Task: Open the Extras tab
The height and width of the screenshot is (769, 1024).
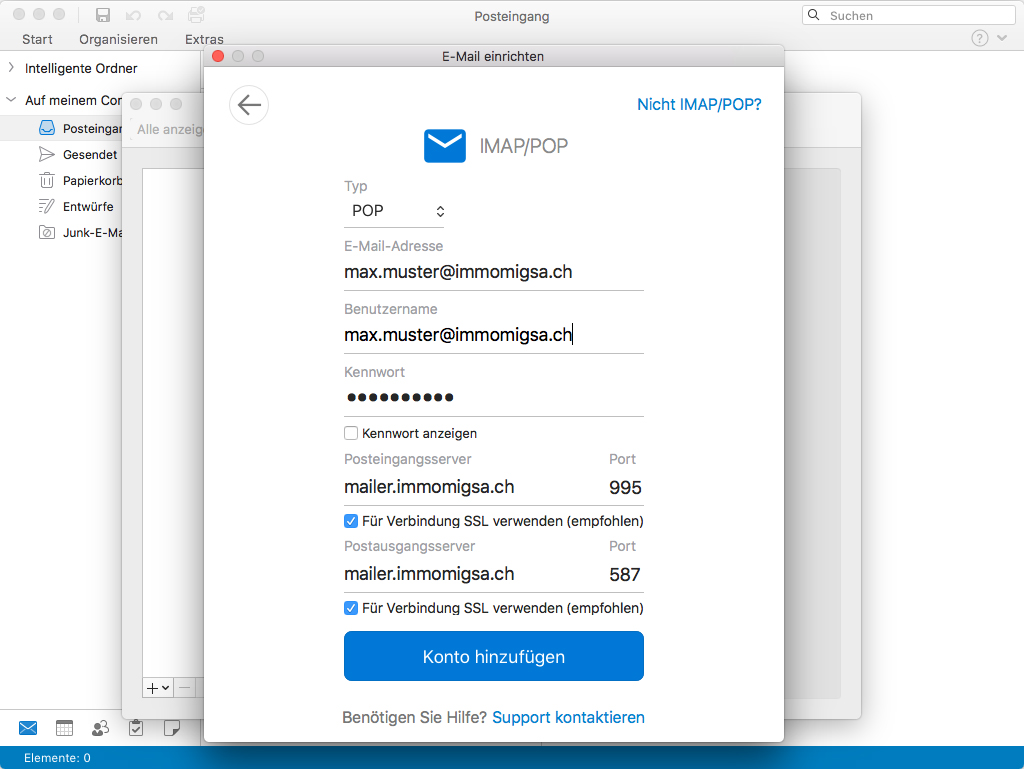Action: (204, 39)
